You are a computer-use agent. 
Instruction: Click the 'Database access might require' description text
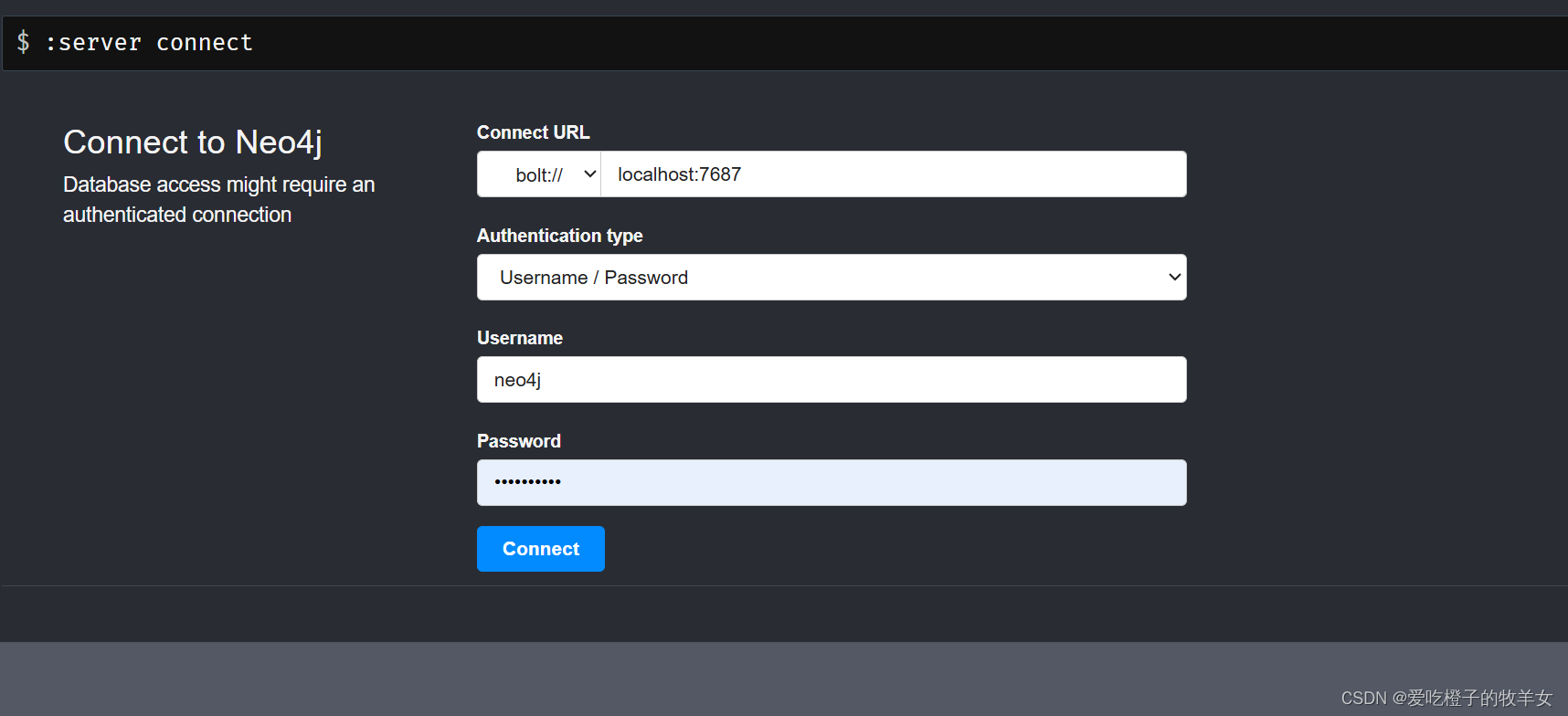(x=219, y=199)
